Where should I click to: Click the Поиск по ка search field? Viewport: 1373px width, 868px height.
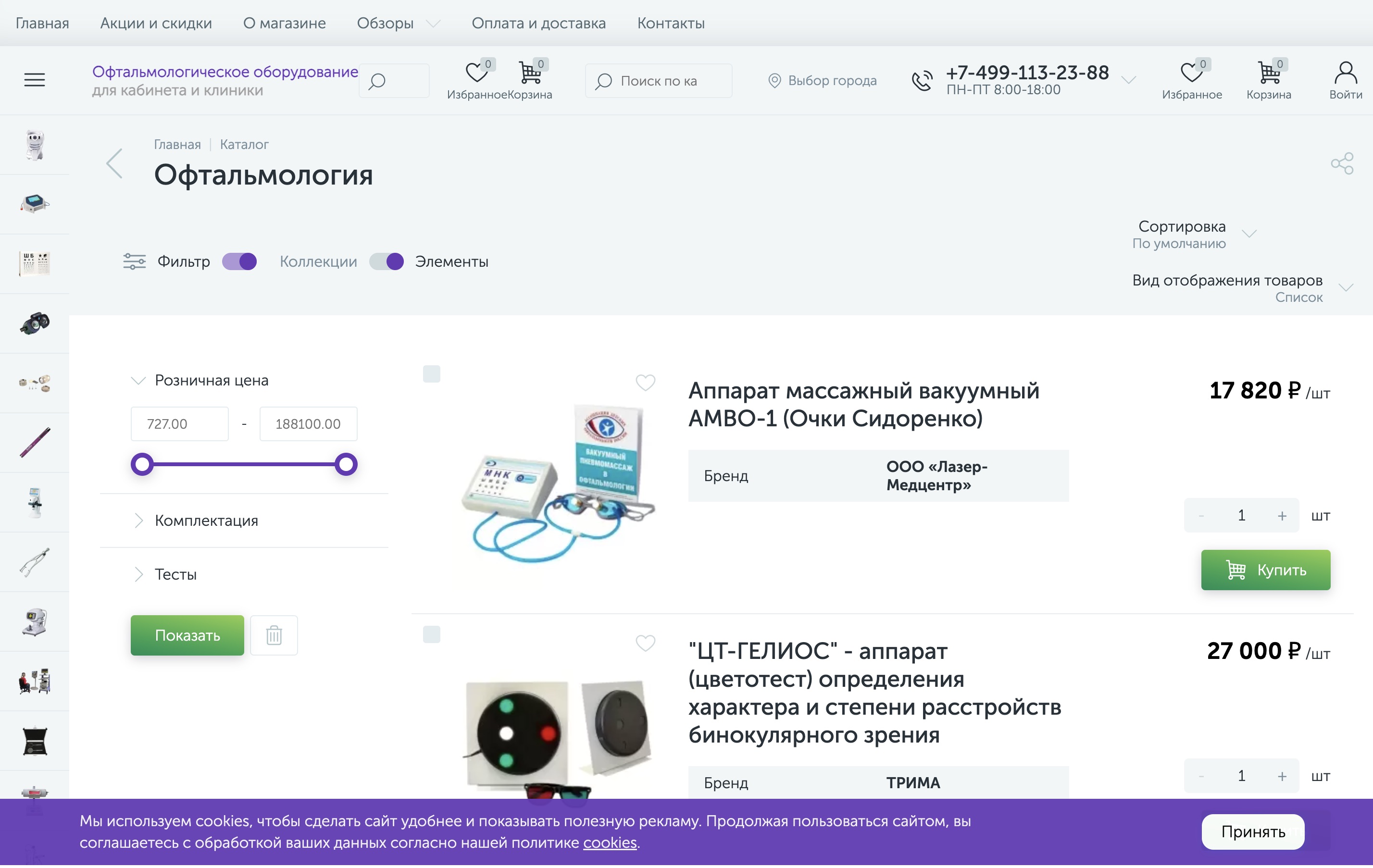pyautogui.click(x=659, y=81)
